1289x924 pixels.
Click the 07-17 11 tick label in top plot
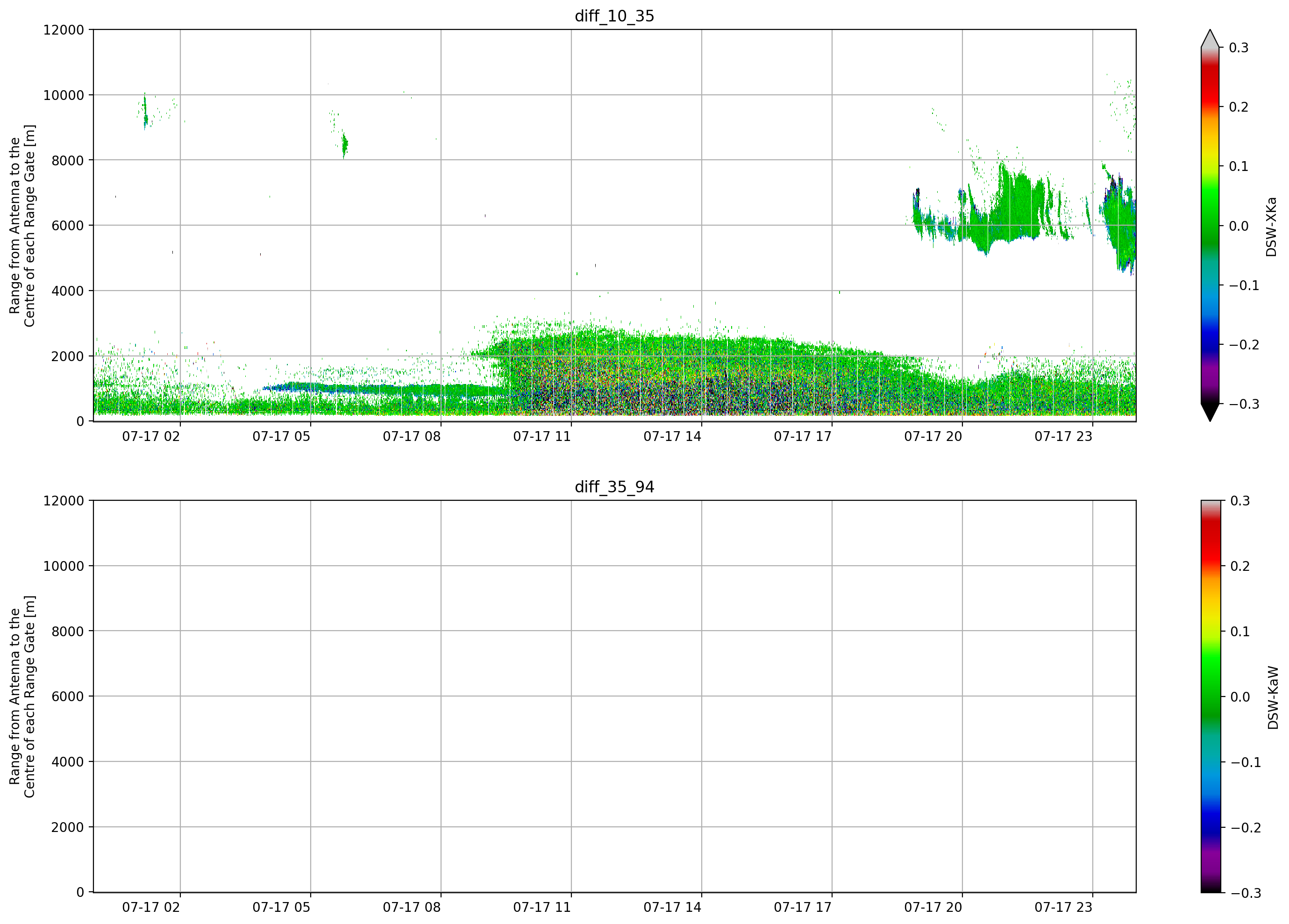click(541, 436)
